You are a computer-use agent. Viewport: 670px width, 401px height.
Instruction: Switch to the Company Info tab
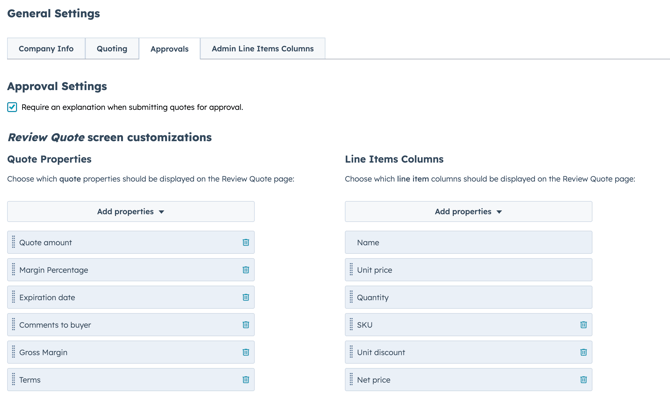(46, 49)
